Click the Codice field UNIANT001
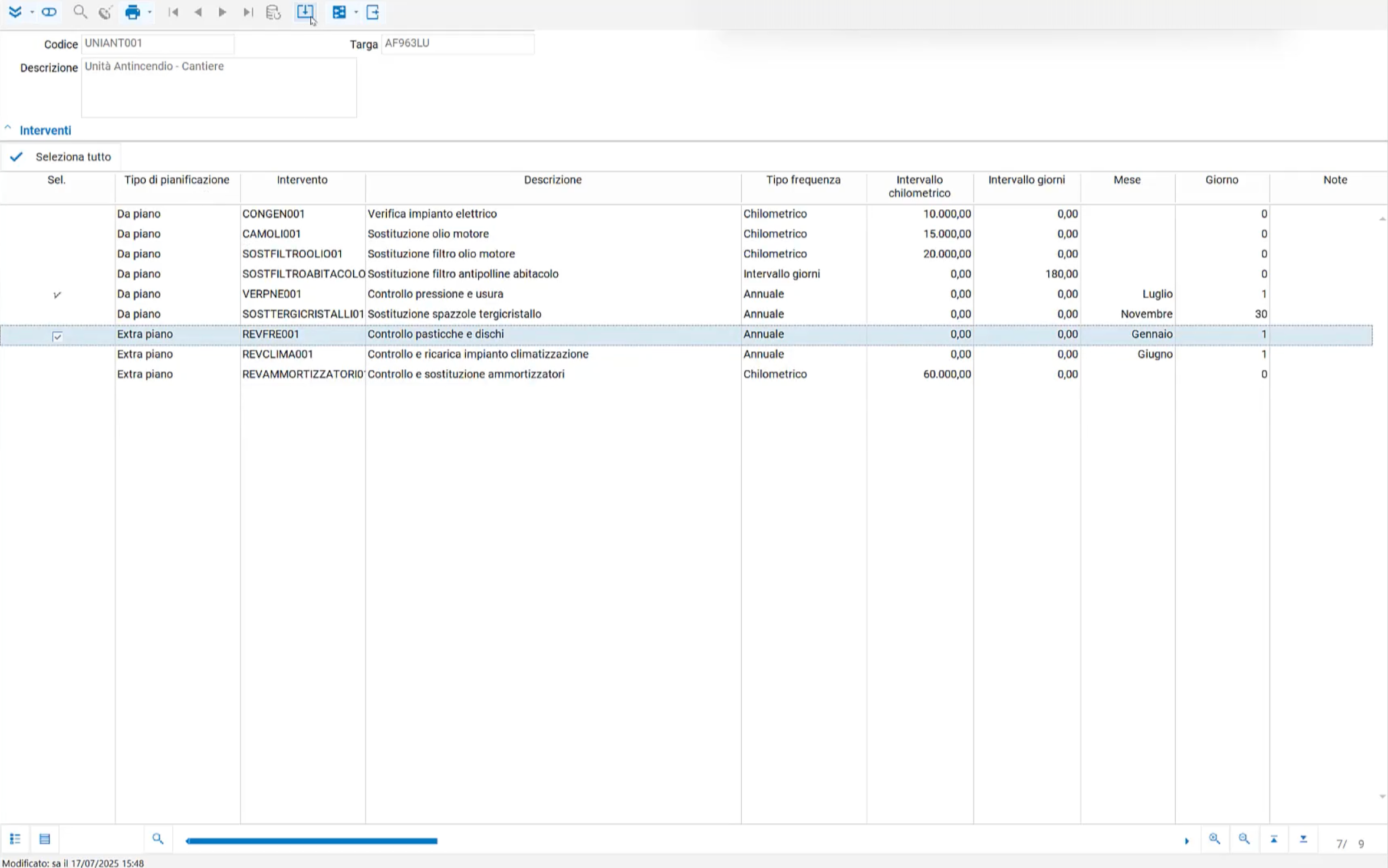 pyautogui.click(x=157, y=44)
